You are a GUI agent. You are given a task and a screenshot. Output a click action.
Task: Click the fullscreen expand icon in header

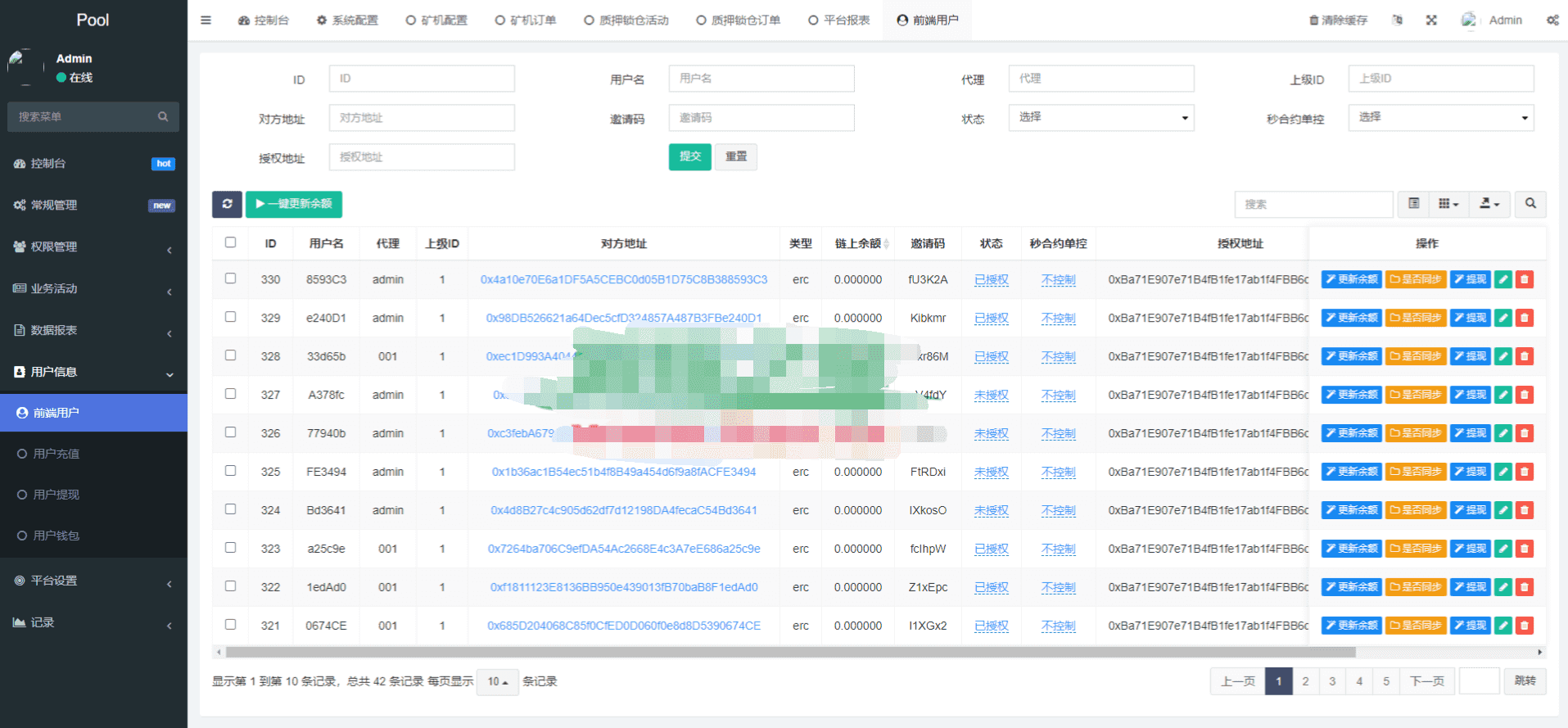pyautogui.click(x=1431, y=20)
